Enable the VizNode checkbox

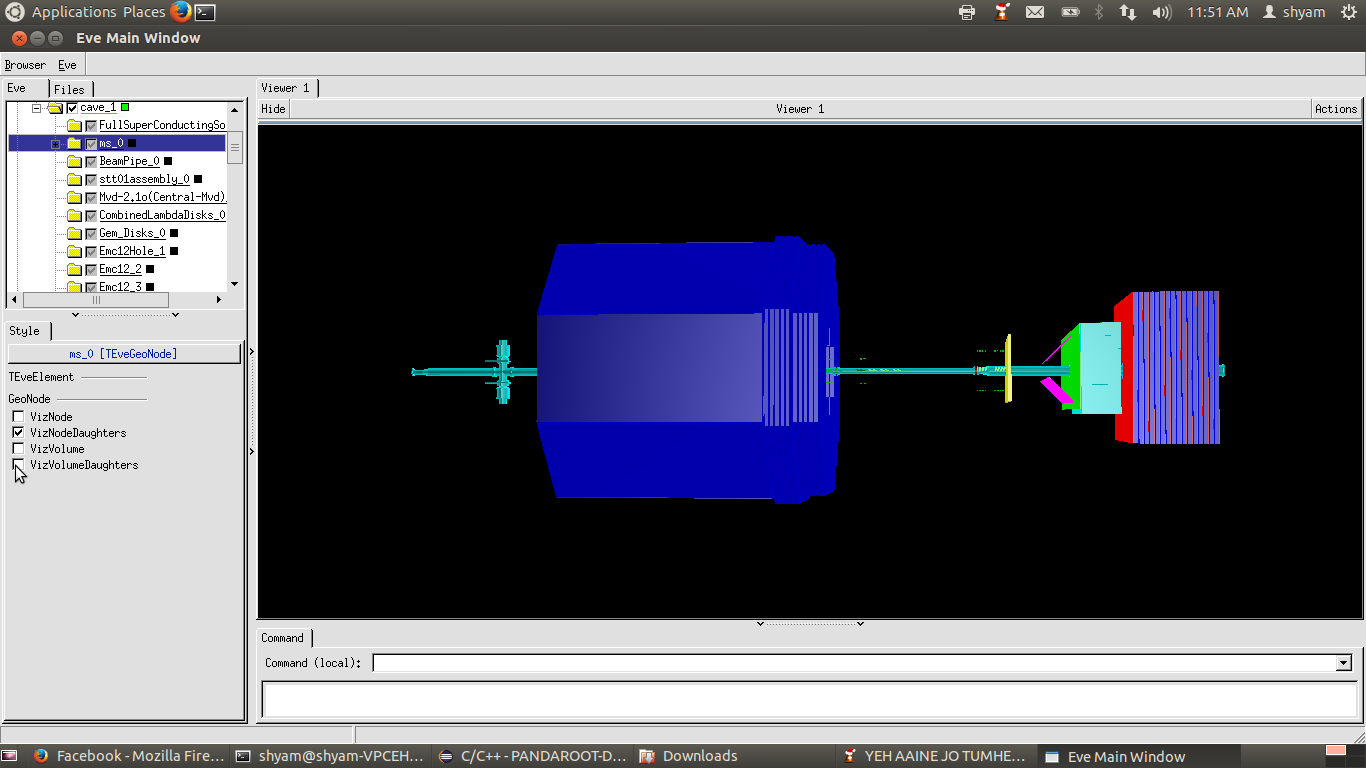[18, 417]
